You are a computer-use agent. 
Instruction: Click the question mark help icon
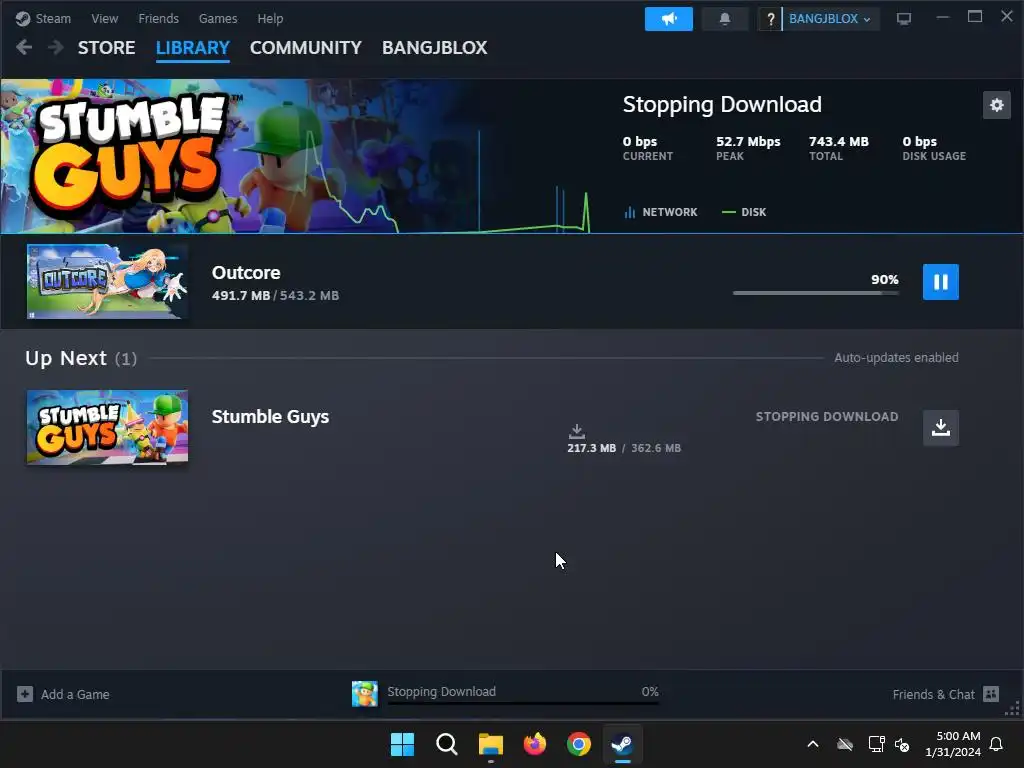pos(770,18)
